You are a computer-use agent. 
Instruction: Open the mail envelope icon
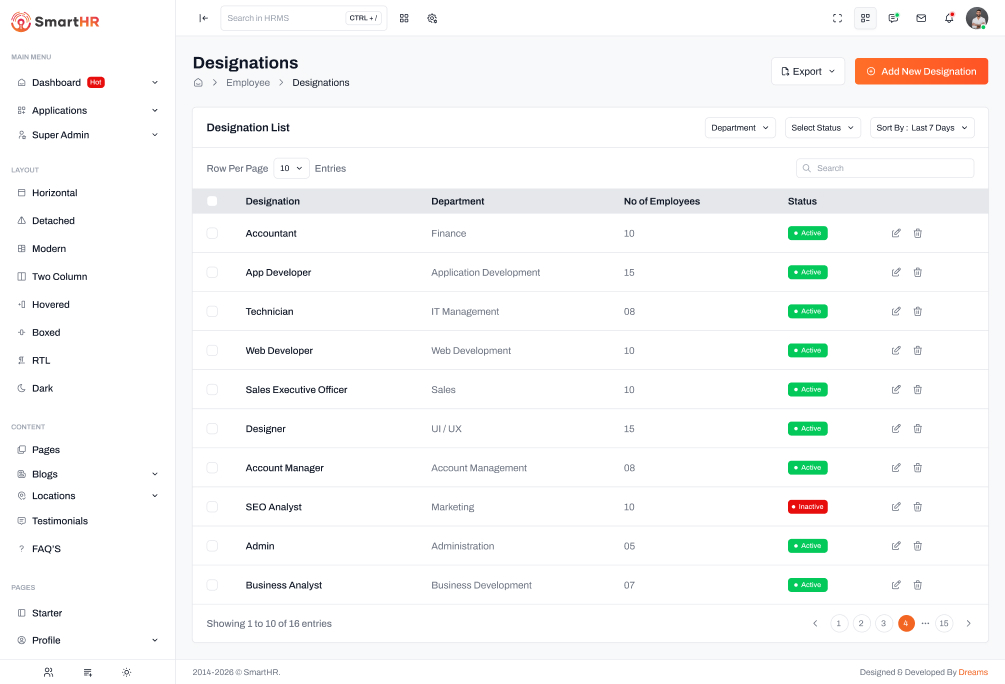[x=921, y=18]
